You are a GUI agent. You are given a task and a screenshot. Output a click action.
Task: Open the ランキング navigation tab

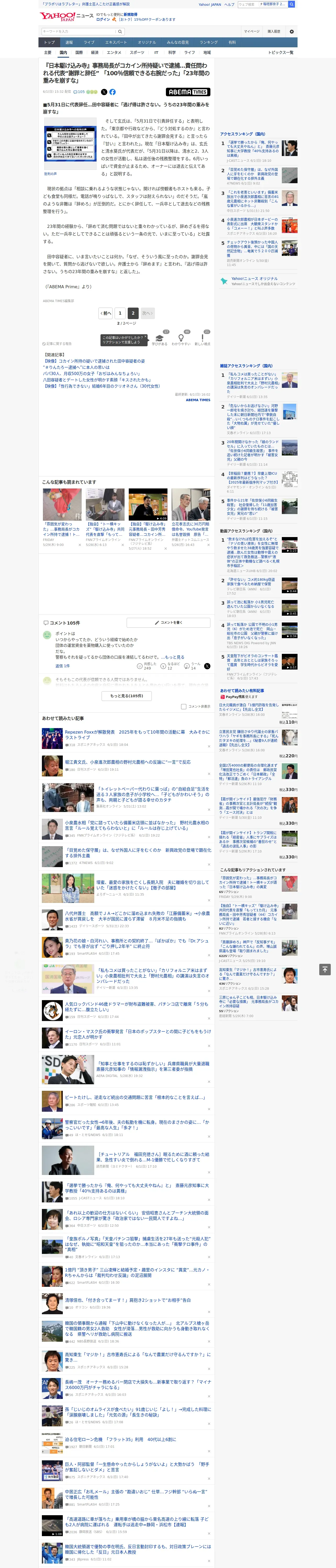209,43
